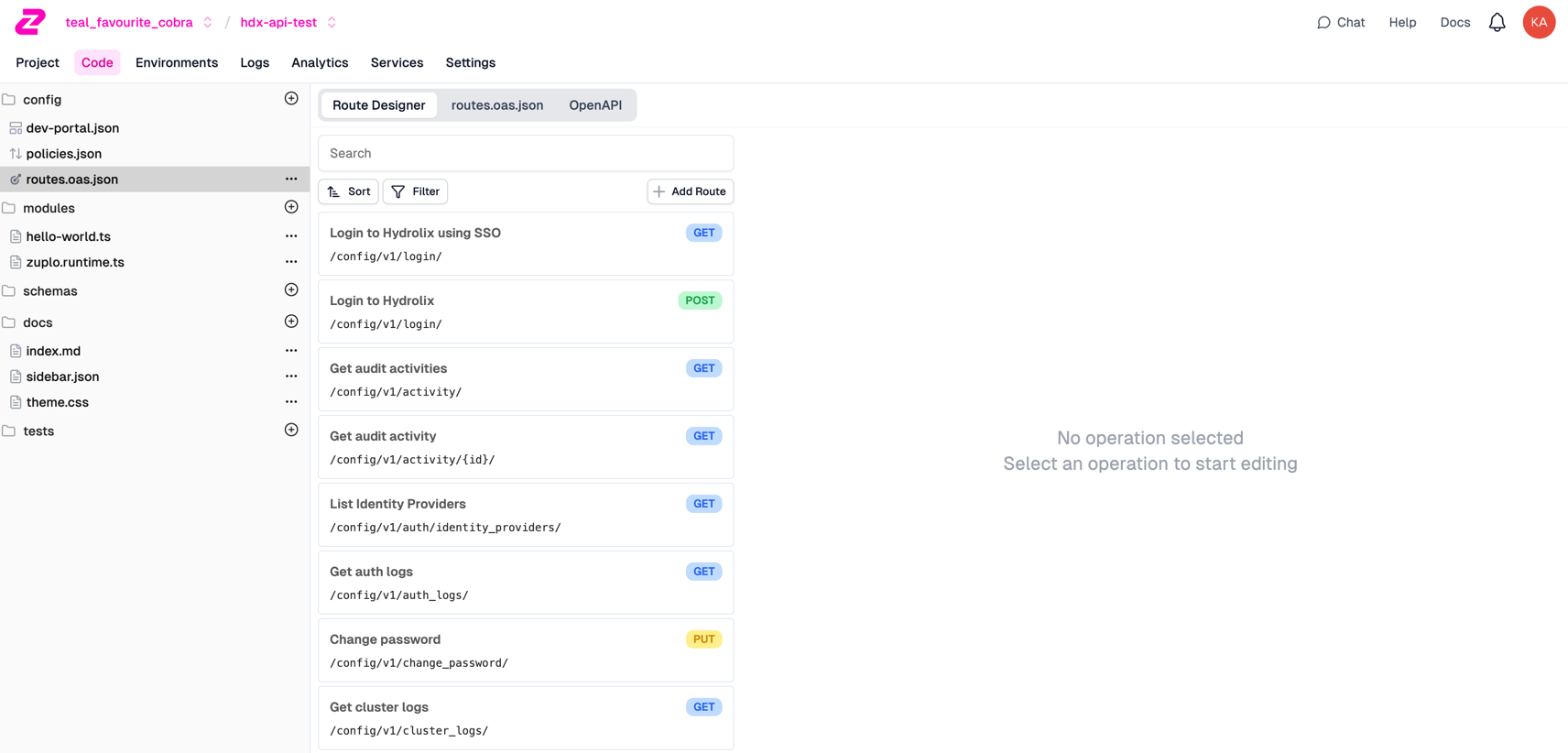1568x753 pixels.
Task: Switch to routes.oas.json editor tab
Action: pos(497,105)
